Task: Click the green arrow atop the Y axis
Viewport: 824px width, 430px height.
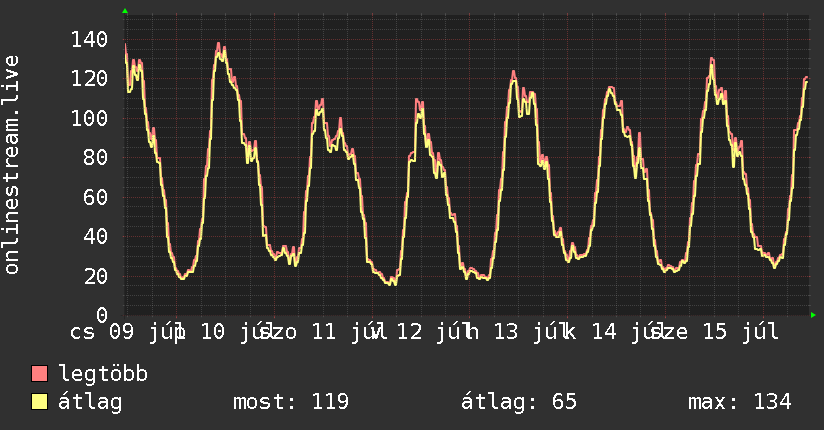Action: tap(125, 11)
